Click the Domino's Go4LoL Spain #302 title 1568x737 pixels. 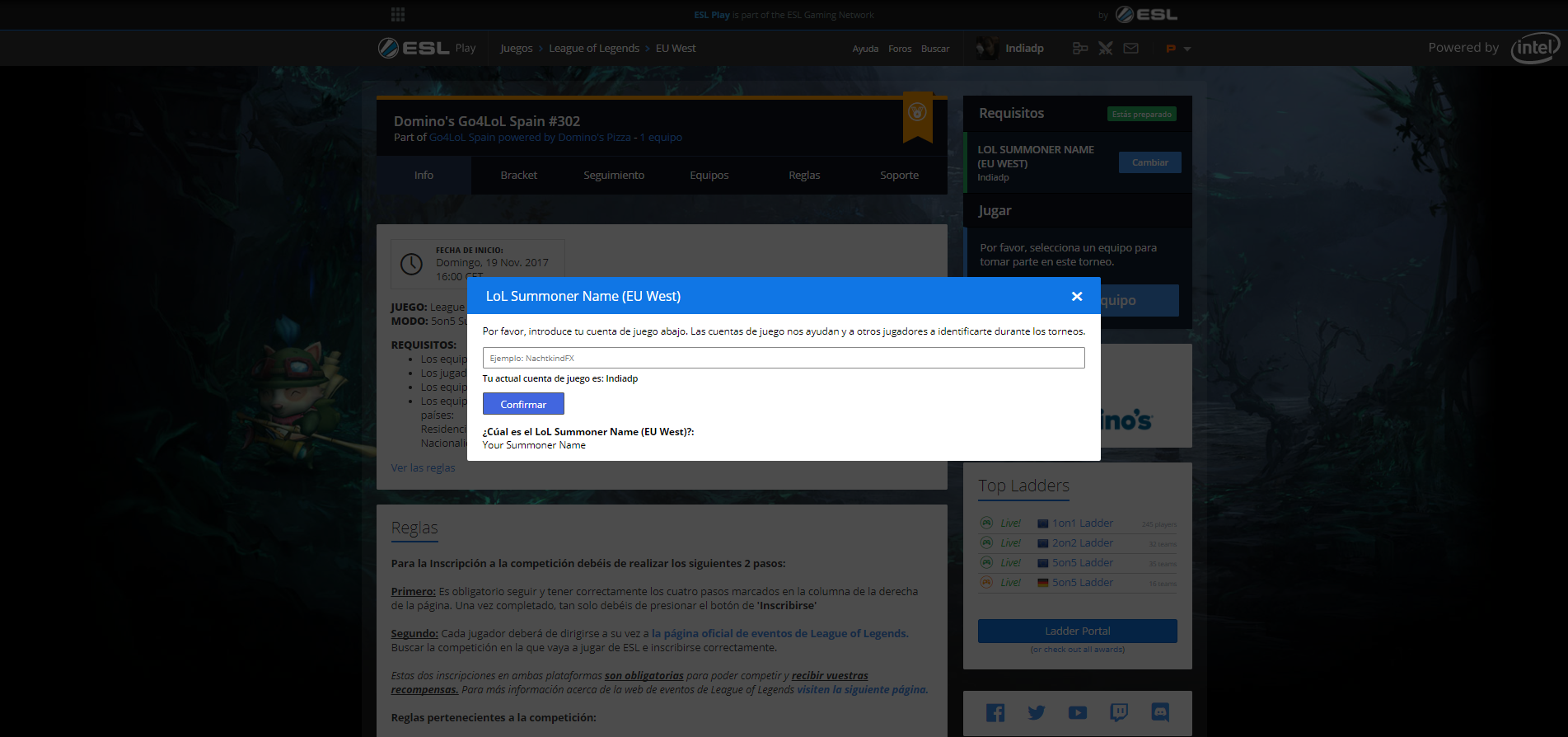point(487,121)
